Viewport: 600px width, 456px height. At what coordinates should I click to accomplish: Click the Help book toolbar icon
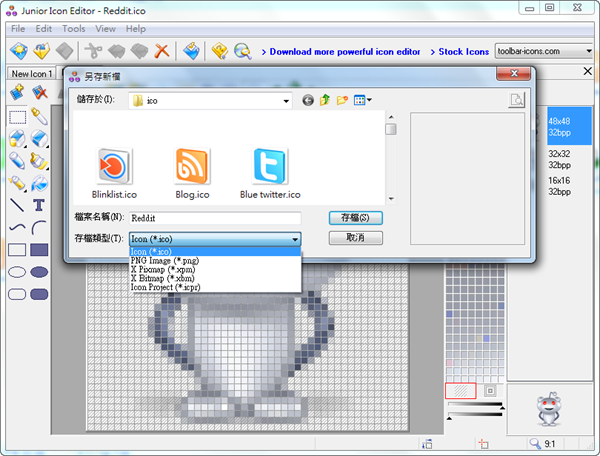tap(220, 51)
